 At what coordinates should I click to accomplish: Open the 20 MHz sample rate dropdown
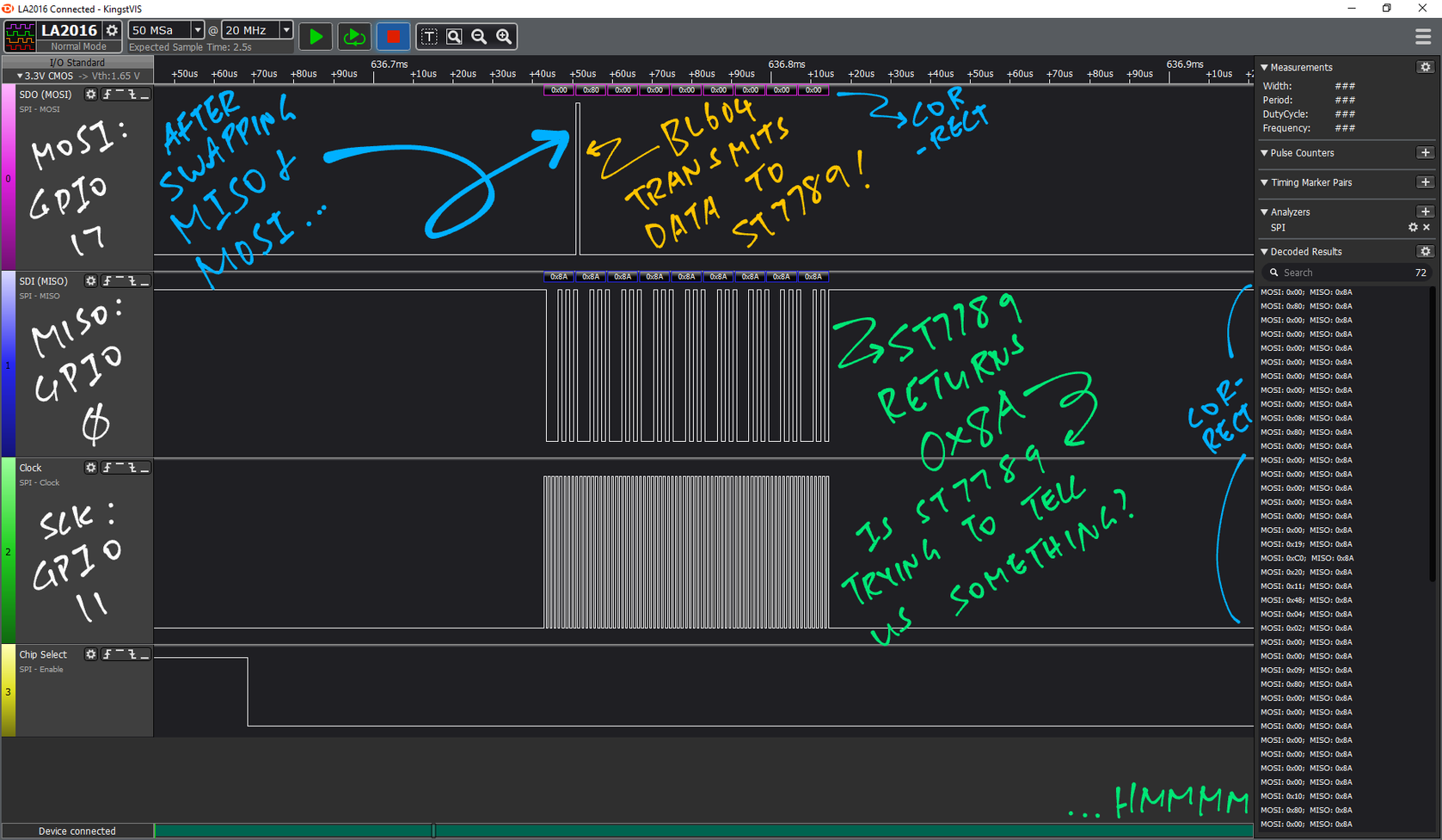[286, 30]
